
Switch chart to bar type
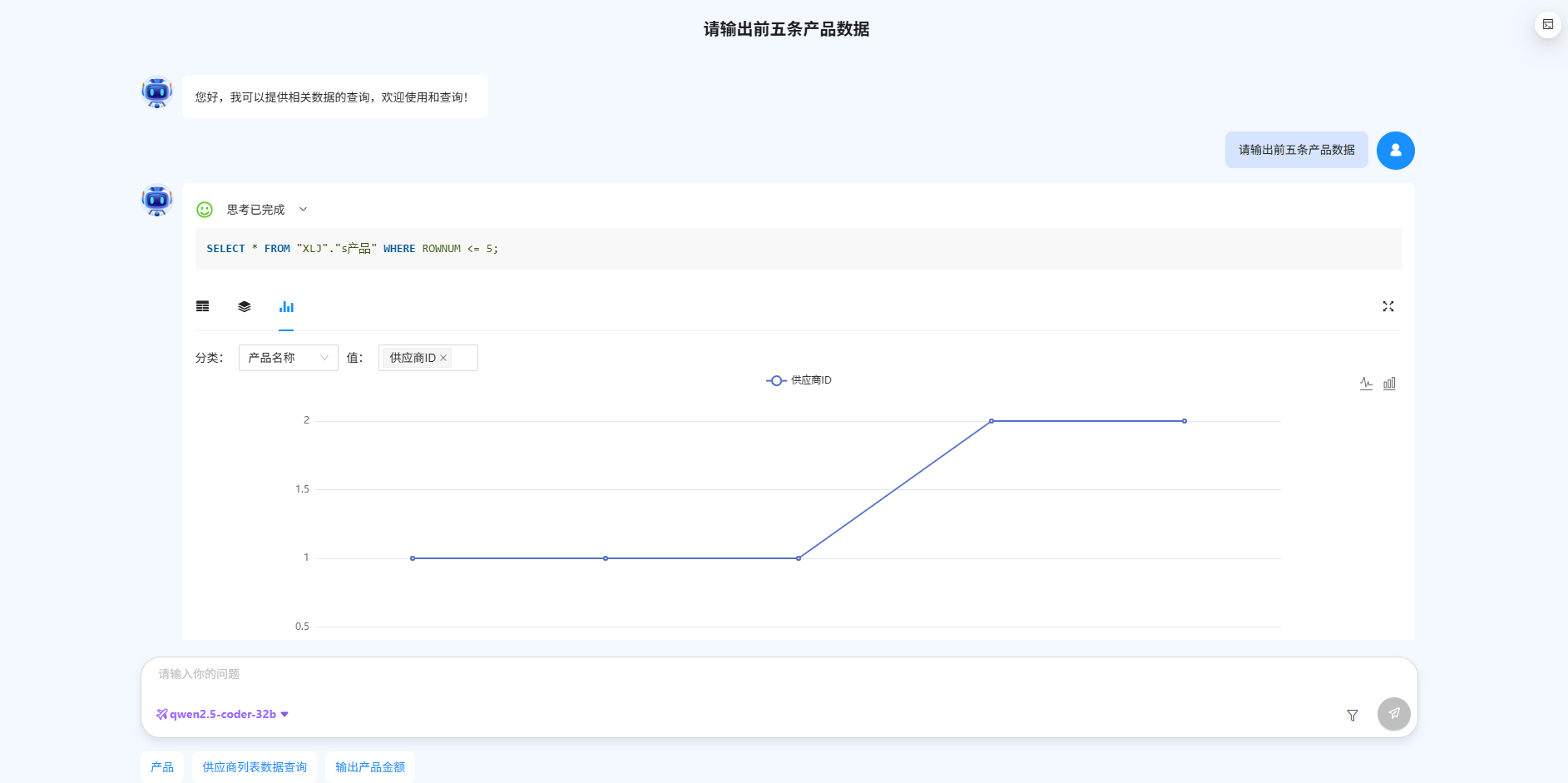[x=1389, y=384]
